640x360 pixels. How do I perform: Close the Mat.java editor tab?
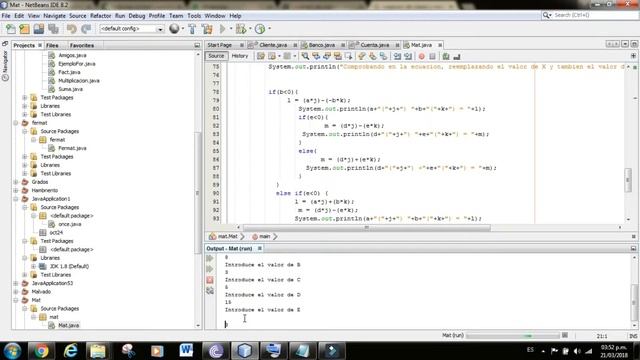click(440, 45)
